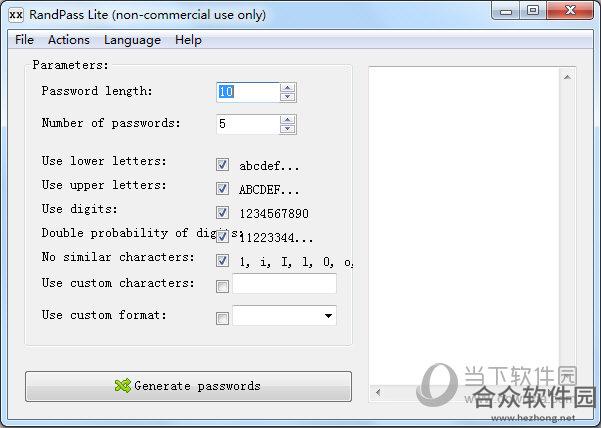Minimize the RandPass Lite window
This screenshot has width=601, height=428.
coord(506,11)
